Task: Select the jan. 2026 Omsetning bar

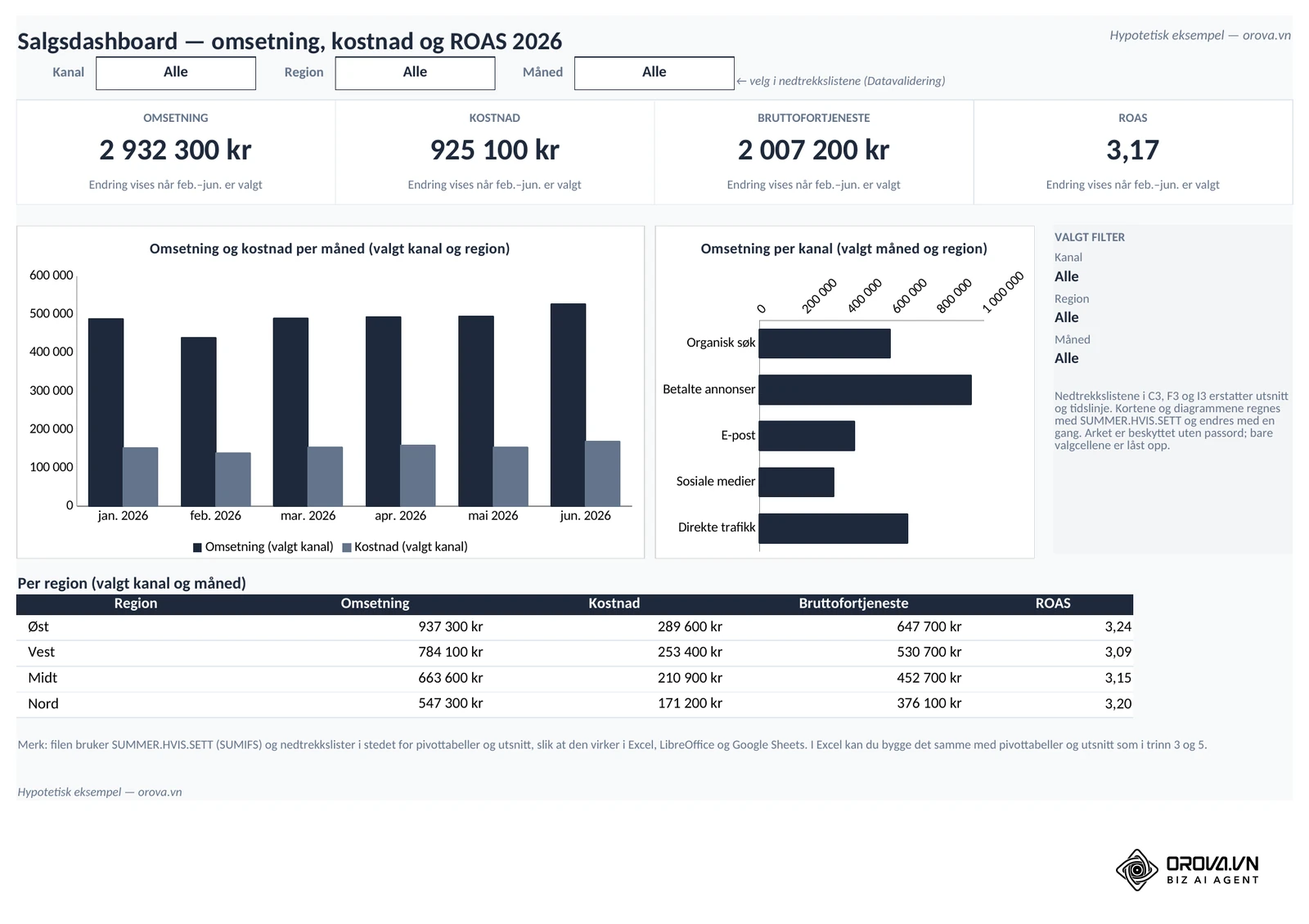Action: coord(106,412)
